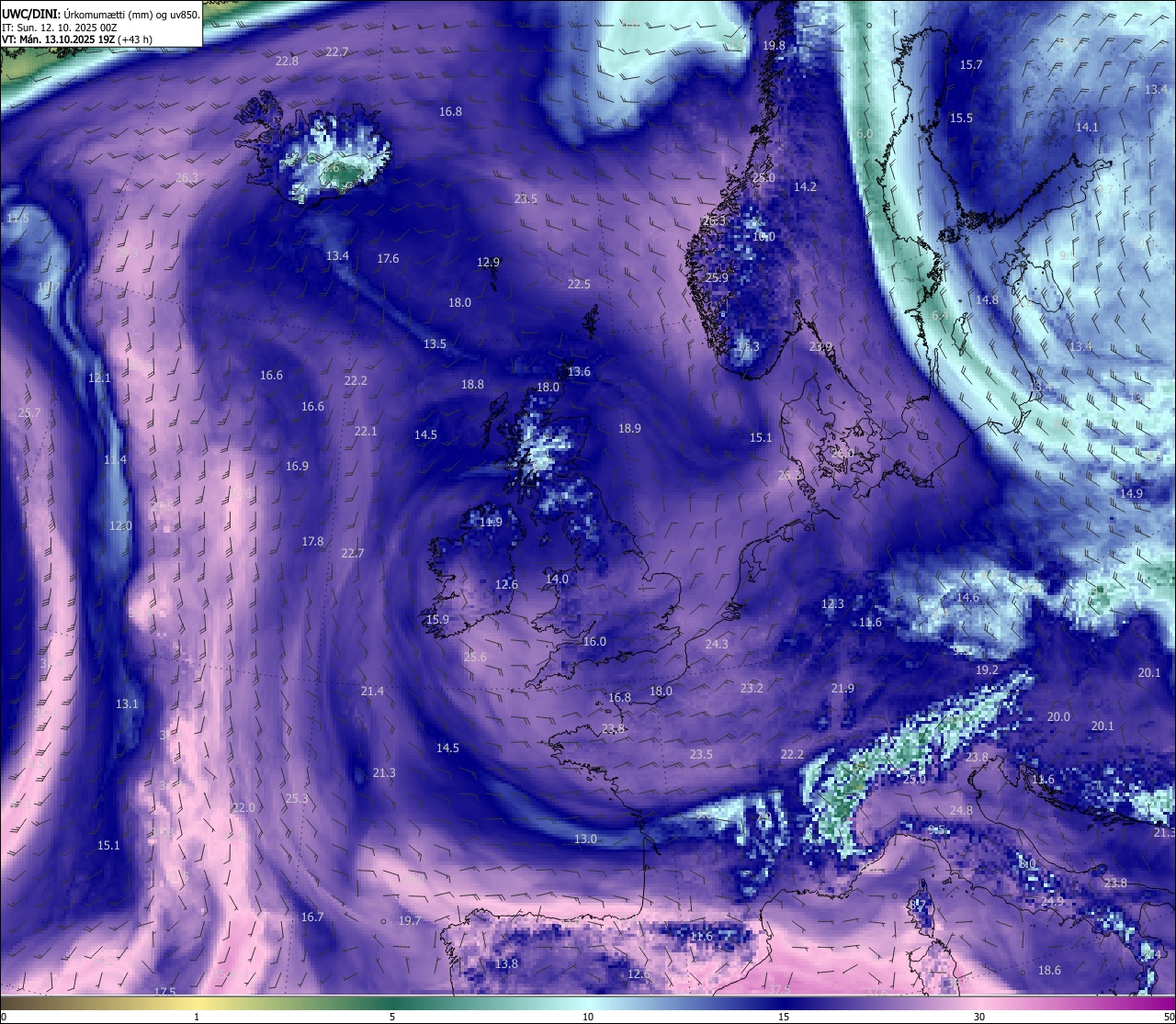Click the 13.6 value label

579,372
